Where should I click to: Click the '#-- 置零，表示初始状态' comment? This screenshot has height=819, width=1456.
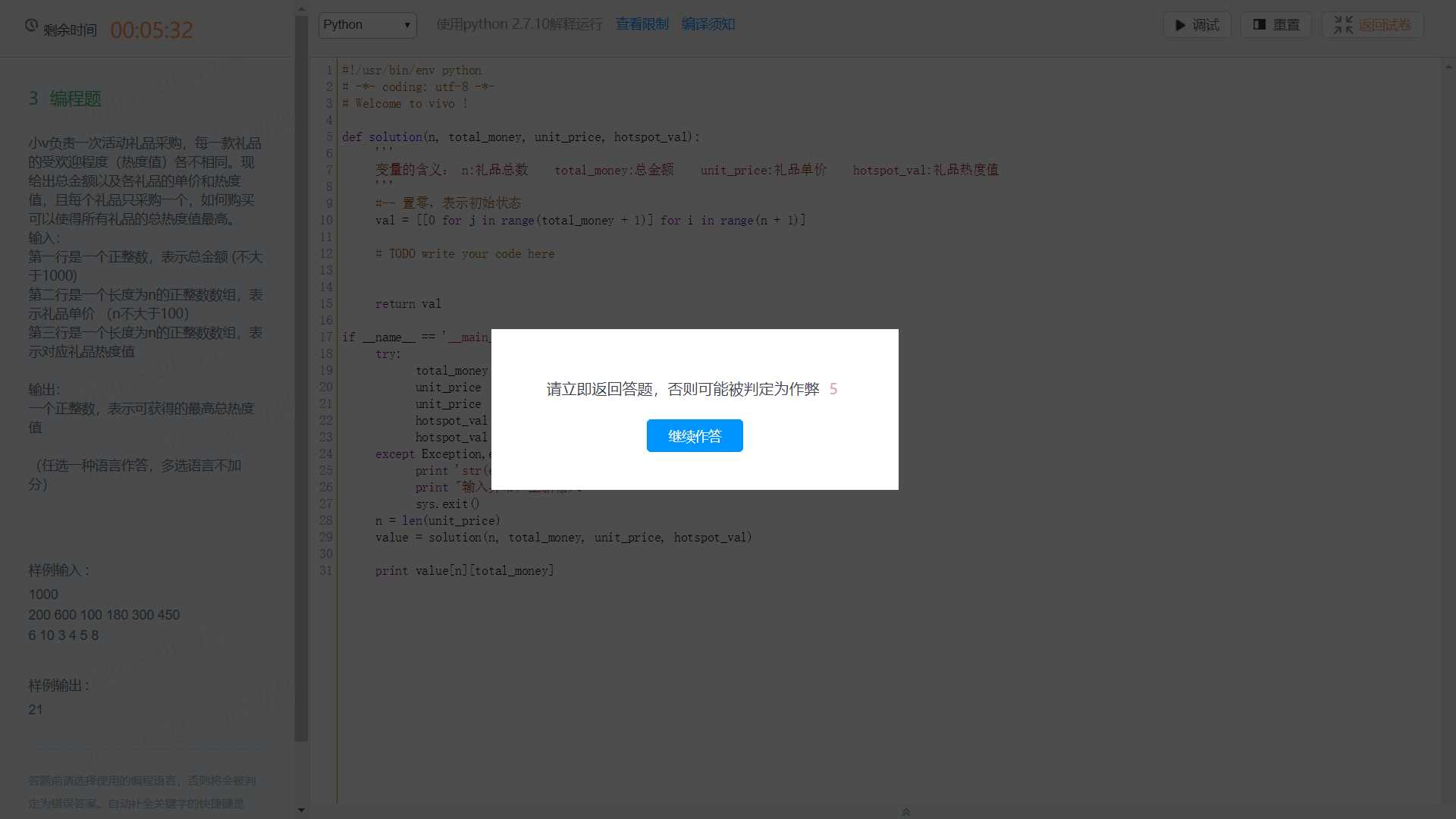(448, 203)
